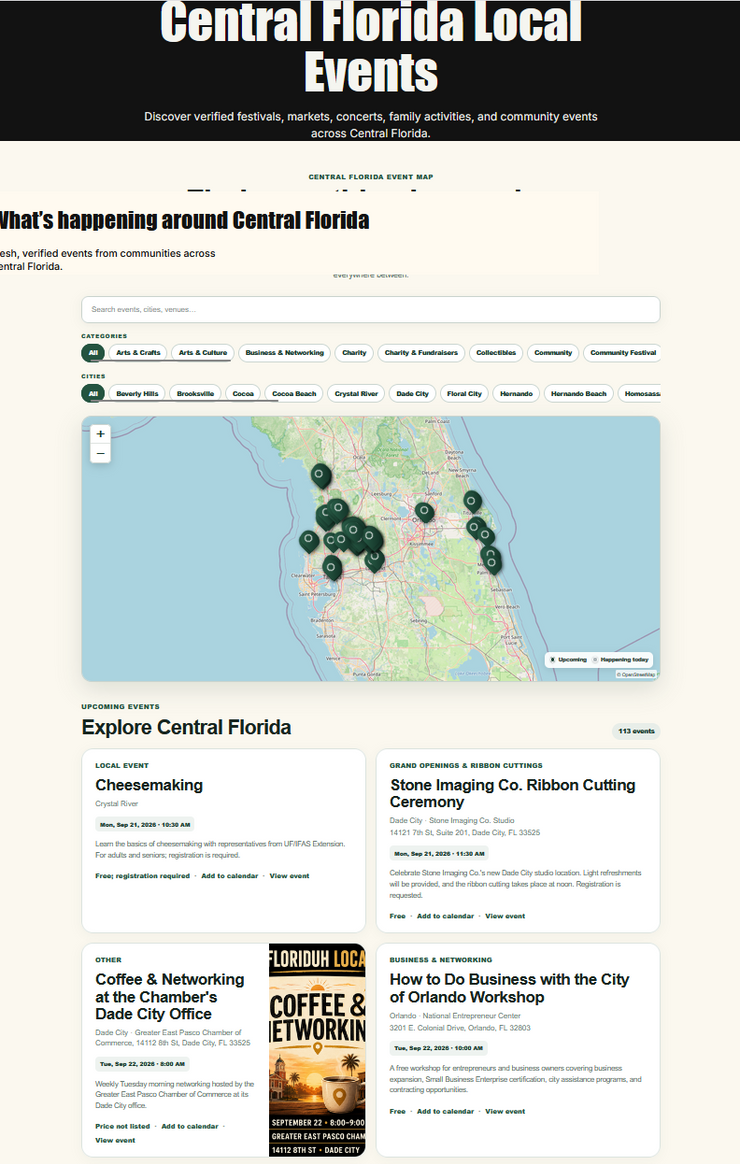View the Orlando business workshop event

(505, 1111)
